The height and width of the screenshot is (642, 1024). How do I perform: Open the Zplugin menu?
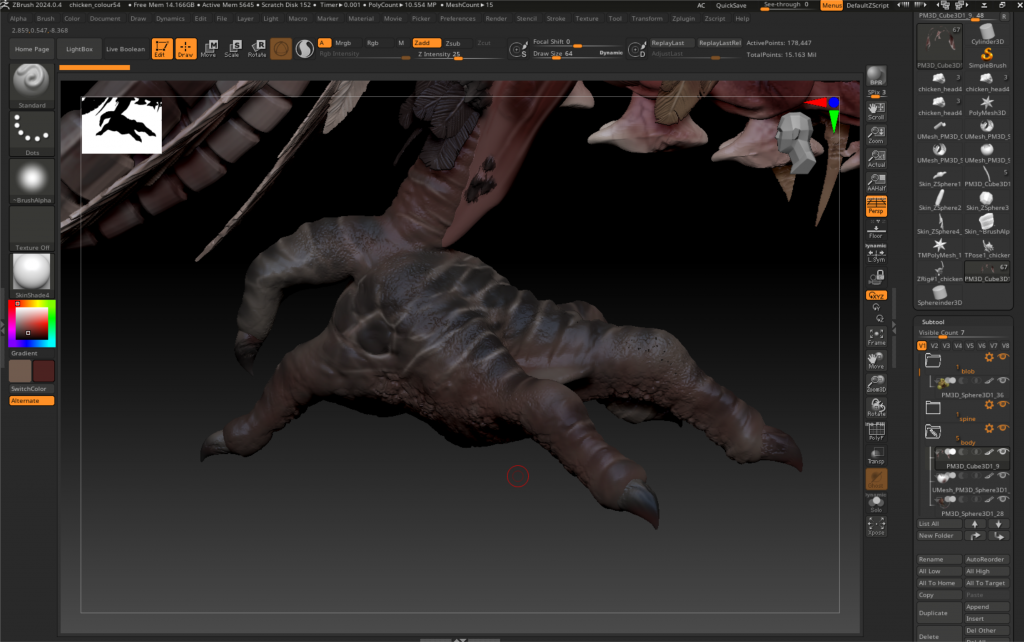[x=683, y=18]
